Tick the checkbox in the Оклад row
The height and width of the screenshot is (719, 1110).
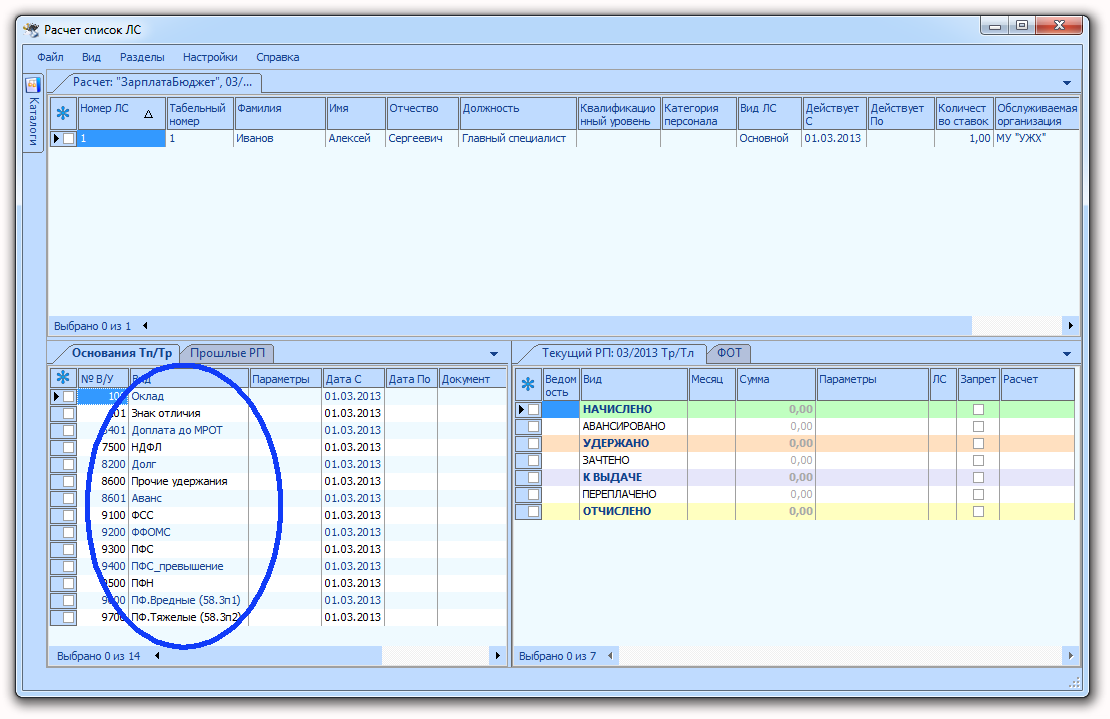69,396
